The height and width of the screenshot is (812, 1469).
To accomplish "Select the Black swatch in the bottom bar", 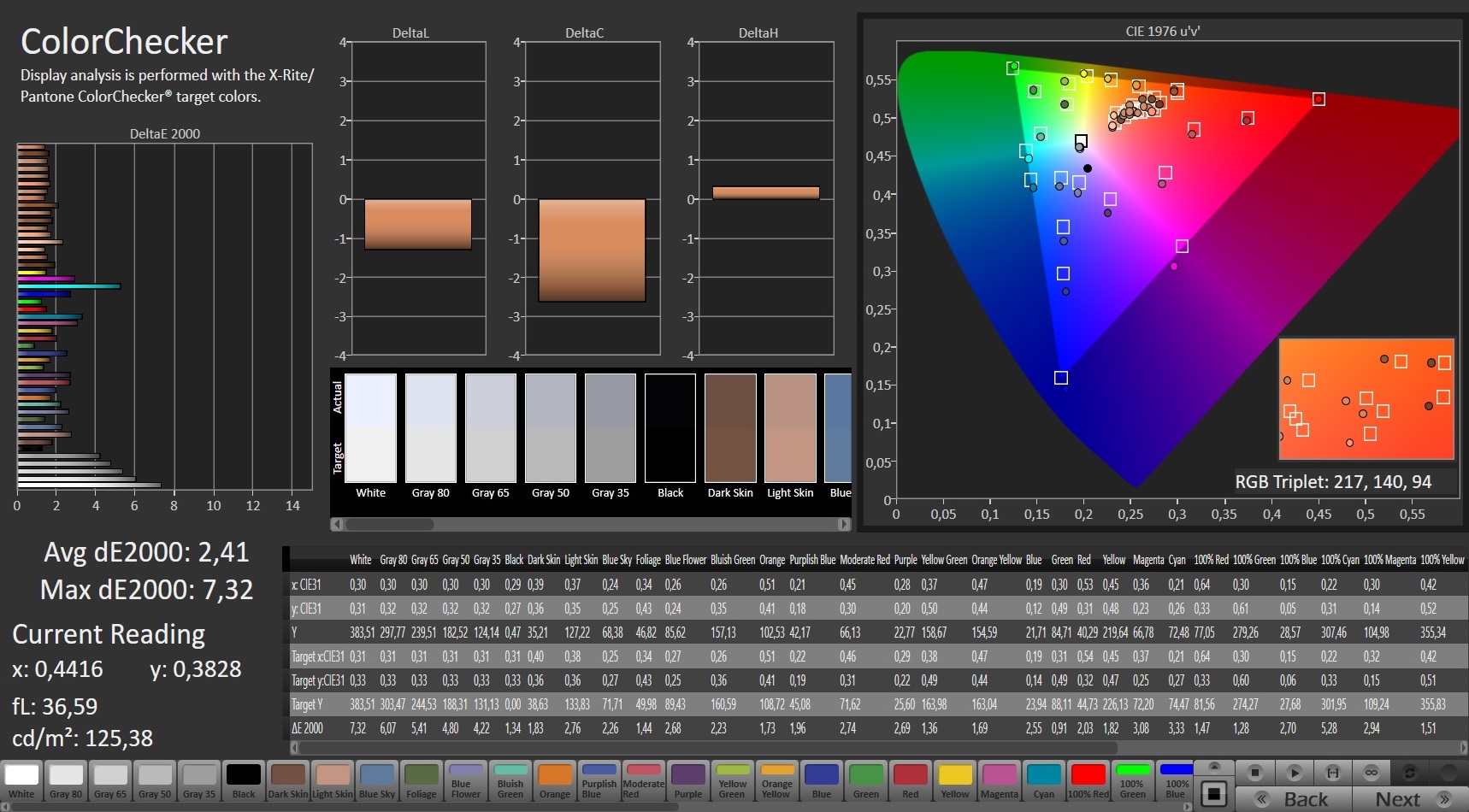I will pyautogui.click(x=244, y=781).
